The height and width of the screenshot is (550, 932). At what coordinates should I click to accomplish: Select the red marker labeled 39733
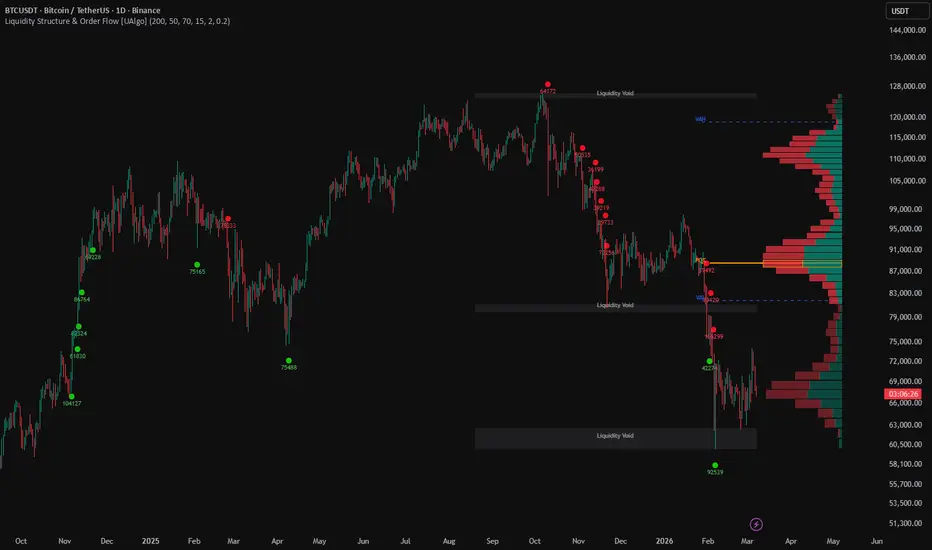pyautogui.click(x=605, y=216)
